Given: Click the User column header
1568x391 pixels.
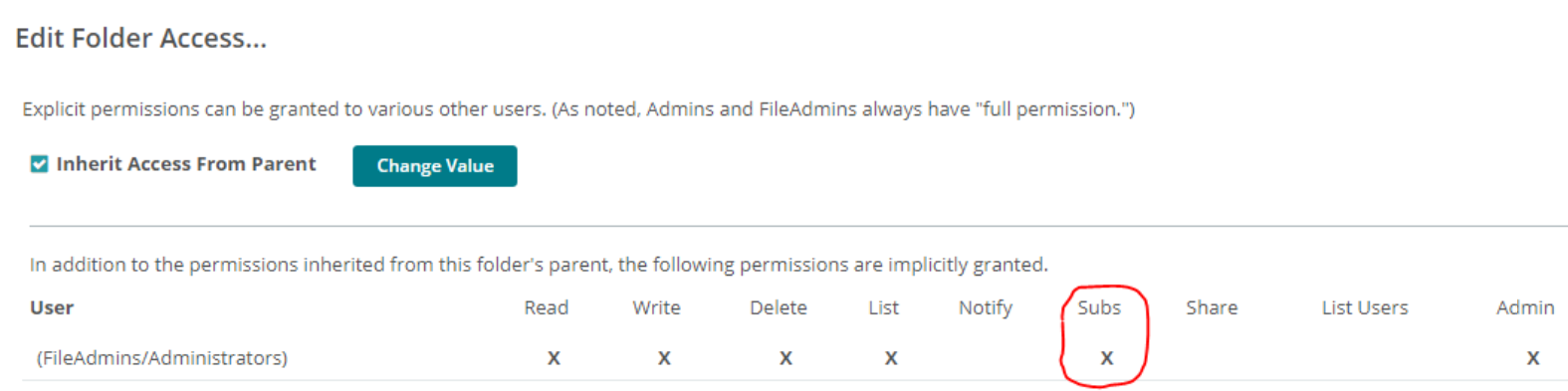Looking at the screenshot, I should 52,308.
